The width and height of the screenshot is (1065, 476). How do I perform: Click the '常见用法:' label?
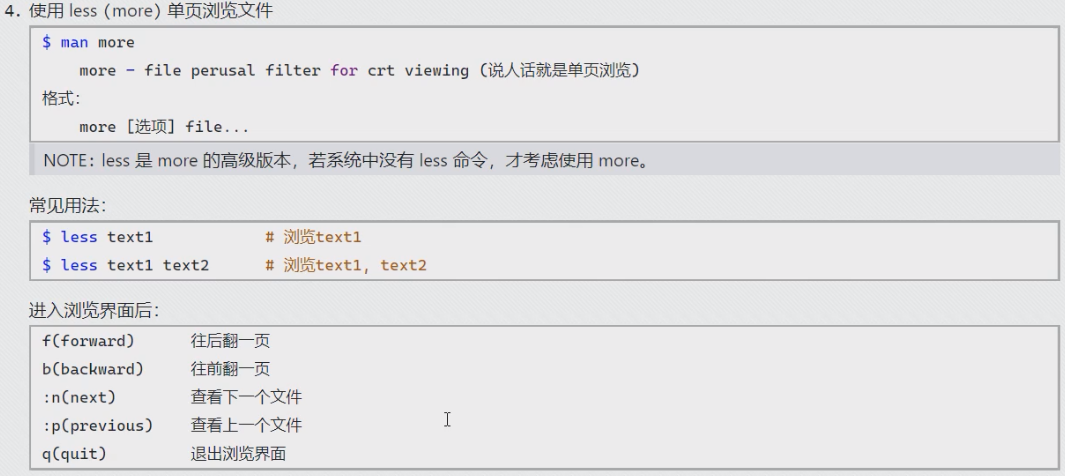(68, 205)
